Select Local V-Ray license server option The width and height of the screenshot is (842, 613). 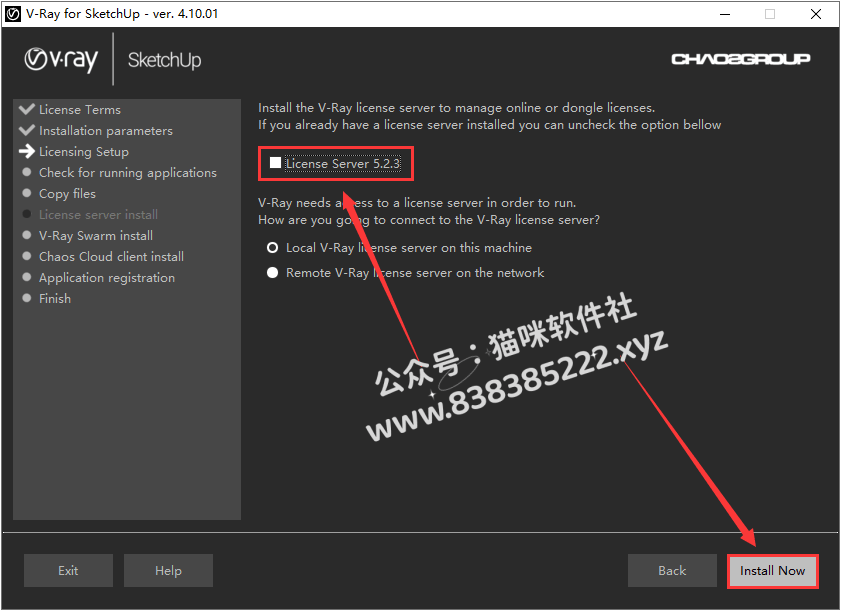tap(273, 247)
